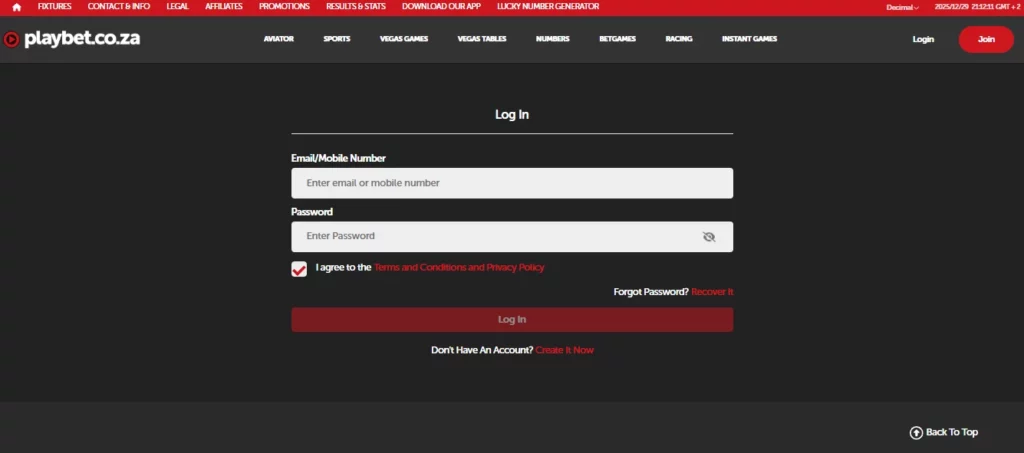Open the Create It Now account link
Screen dimensions: 1024x453
[564, 350]
